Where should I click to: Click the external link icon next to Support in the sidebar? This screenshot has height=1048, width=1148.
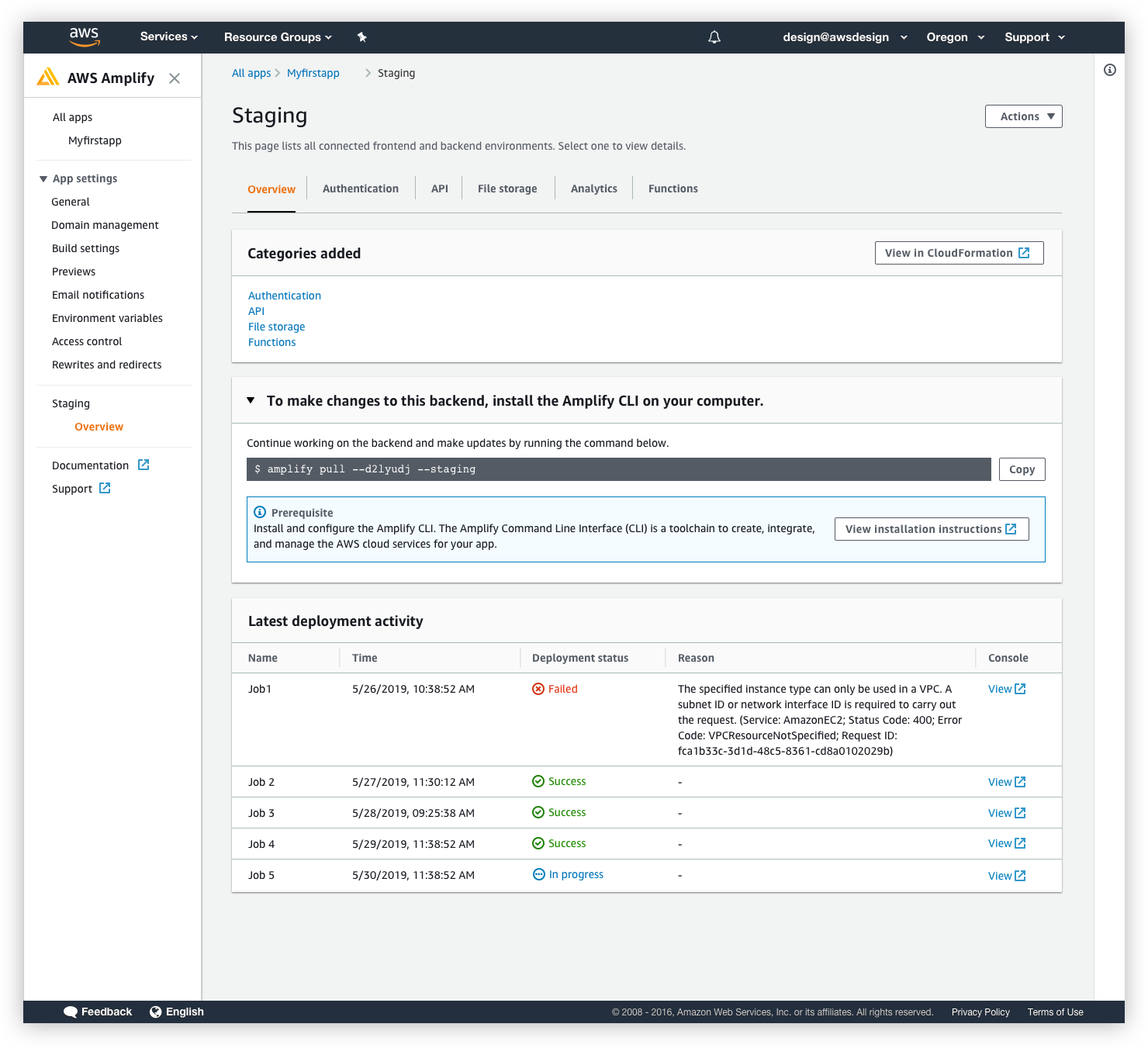(x=105, y=488)
